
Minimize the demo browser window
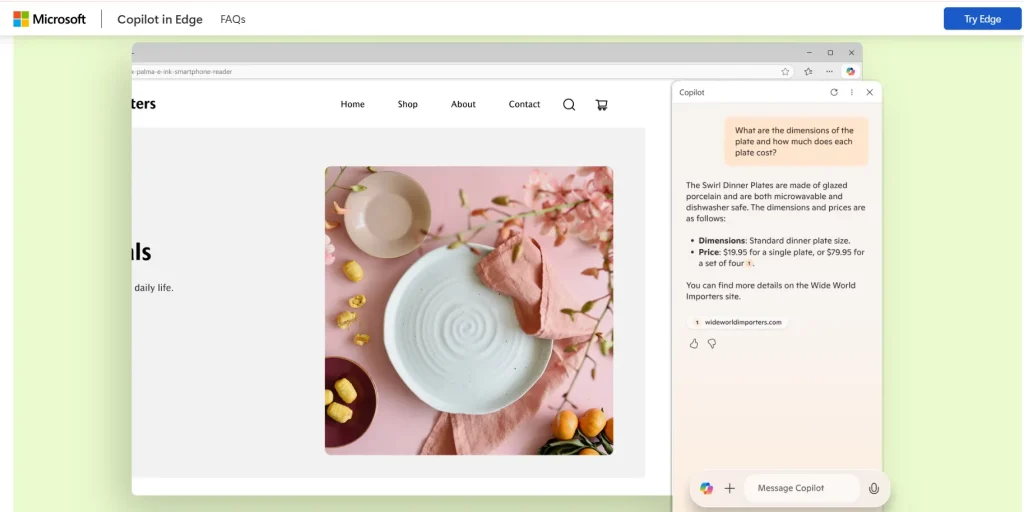click(809, 53)
